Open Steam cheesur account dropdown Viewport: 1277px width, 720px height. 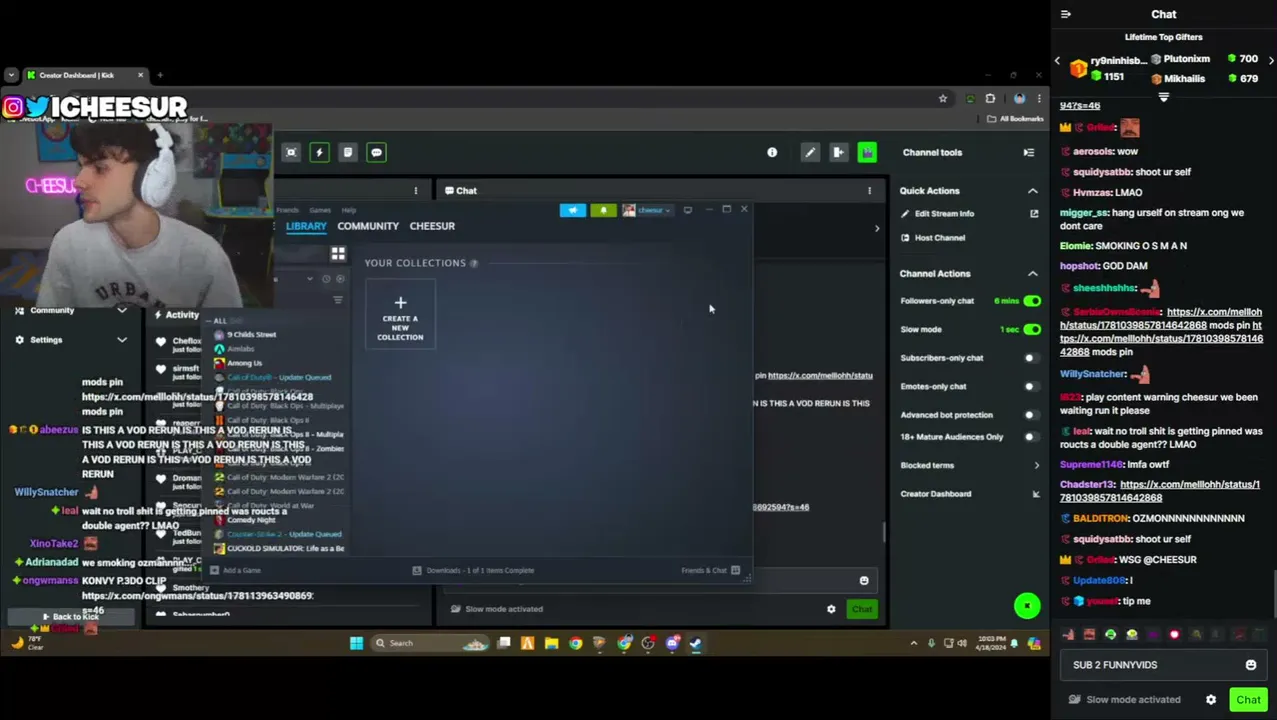[648, 210]
